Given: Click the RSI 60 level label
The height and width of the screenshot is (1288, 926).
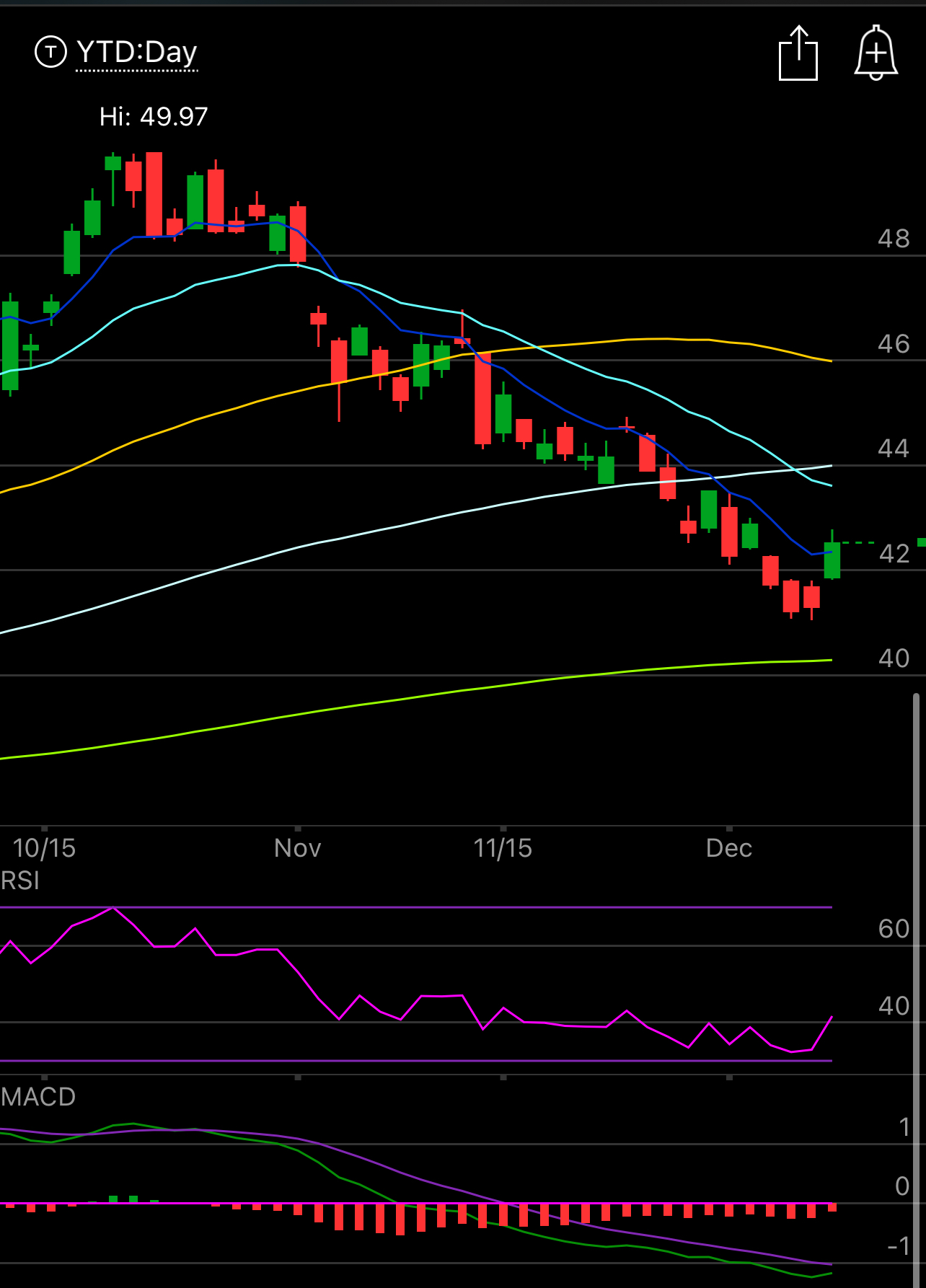Looking at the screenshot, I should tap(894, 929).
